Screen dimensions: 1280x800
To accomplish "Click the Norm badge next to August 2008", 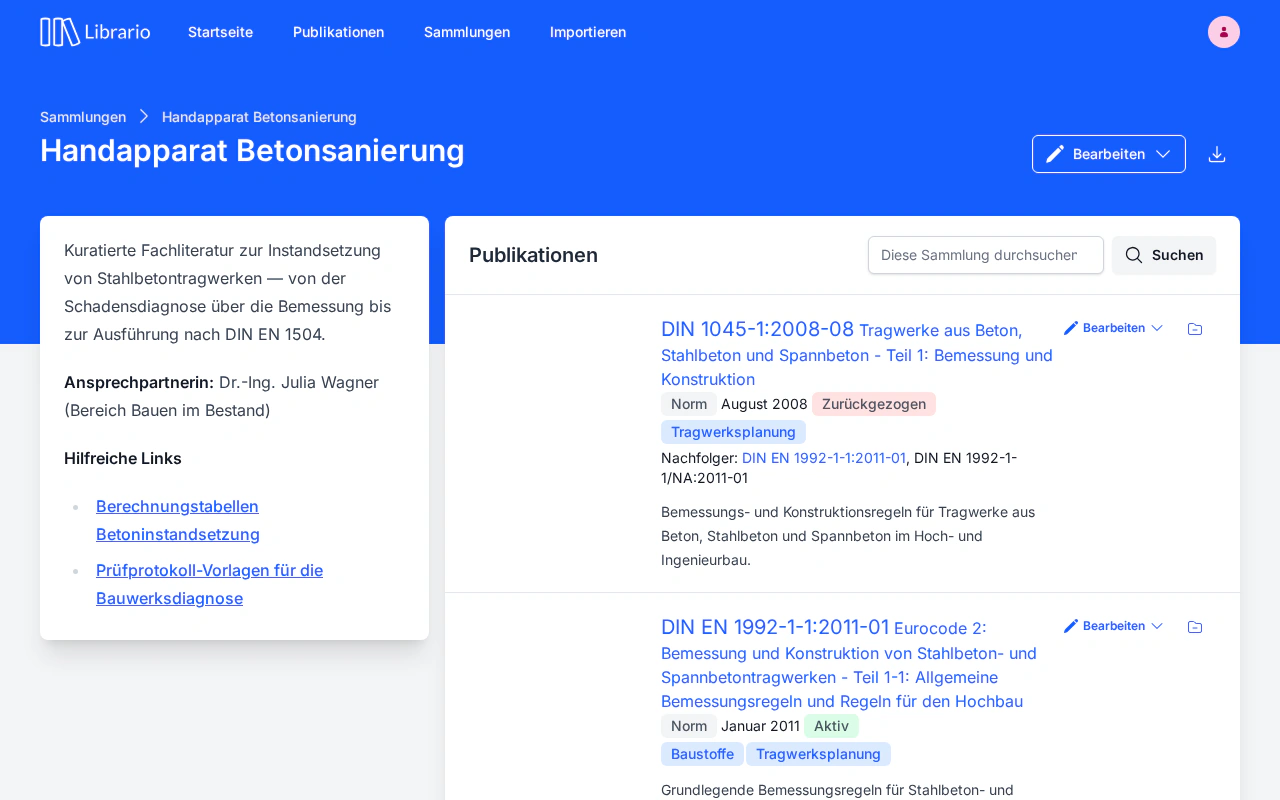I will click(x=689, y=404).
